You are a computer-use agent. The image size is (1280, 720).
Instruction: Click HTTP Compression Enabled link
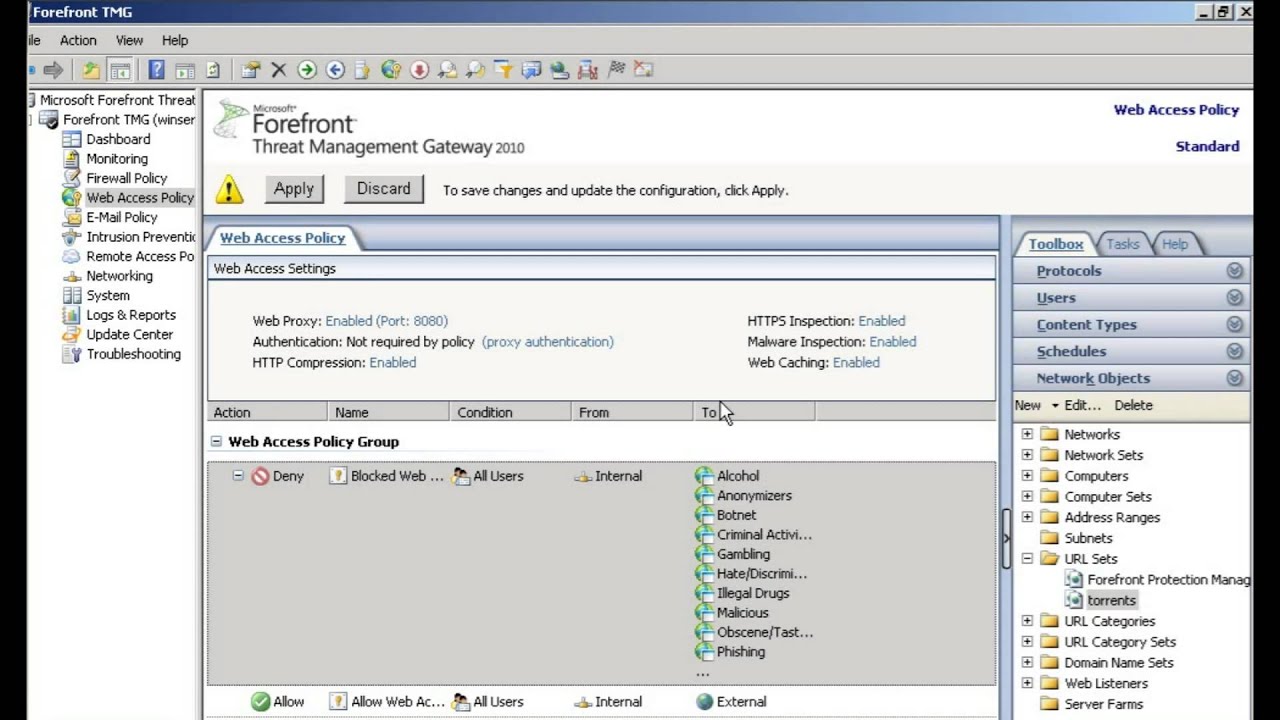point(392,363)
